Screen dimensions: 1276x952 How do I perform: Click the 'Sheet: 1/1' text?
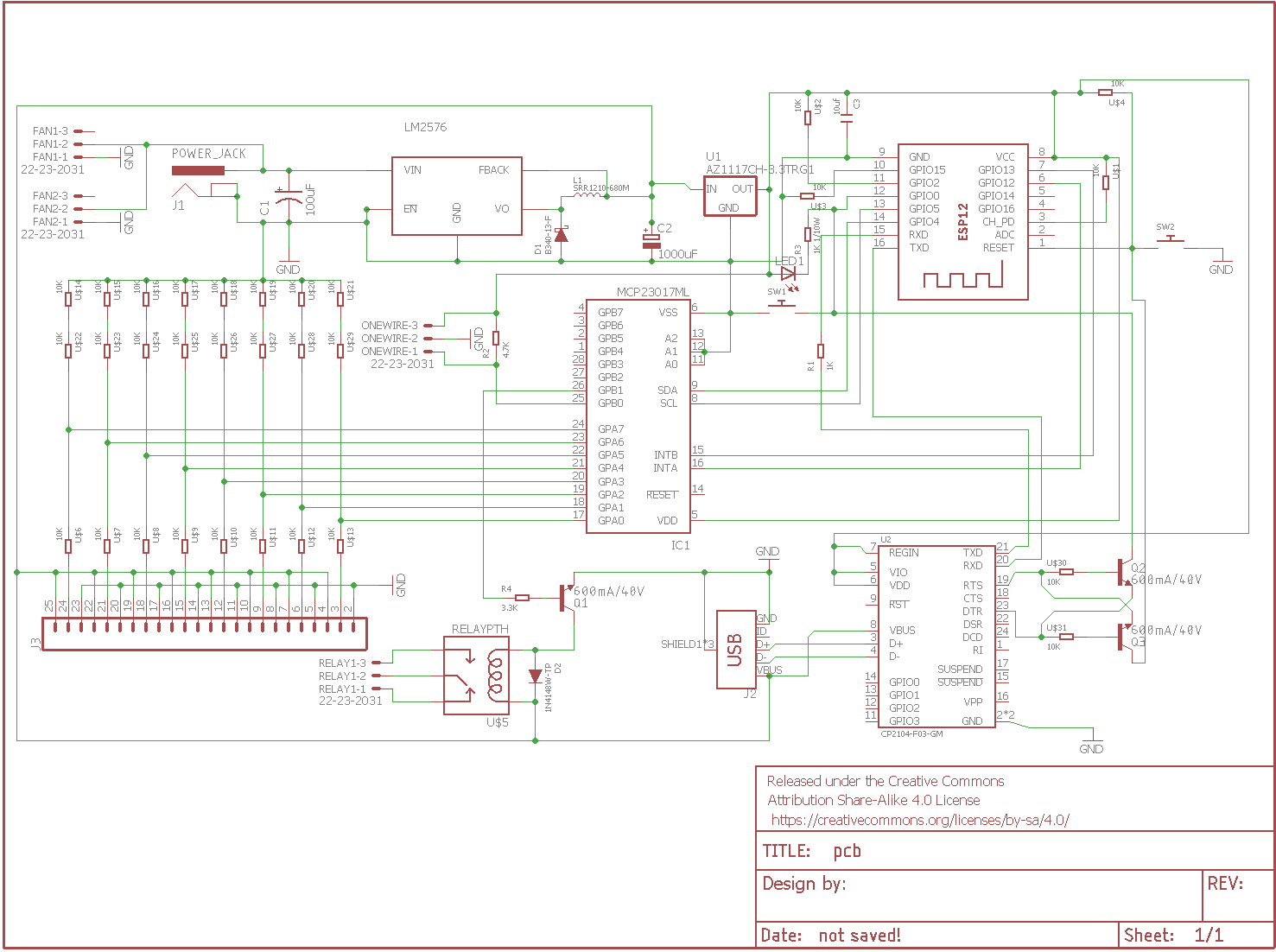tap(1173, 936)
